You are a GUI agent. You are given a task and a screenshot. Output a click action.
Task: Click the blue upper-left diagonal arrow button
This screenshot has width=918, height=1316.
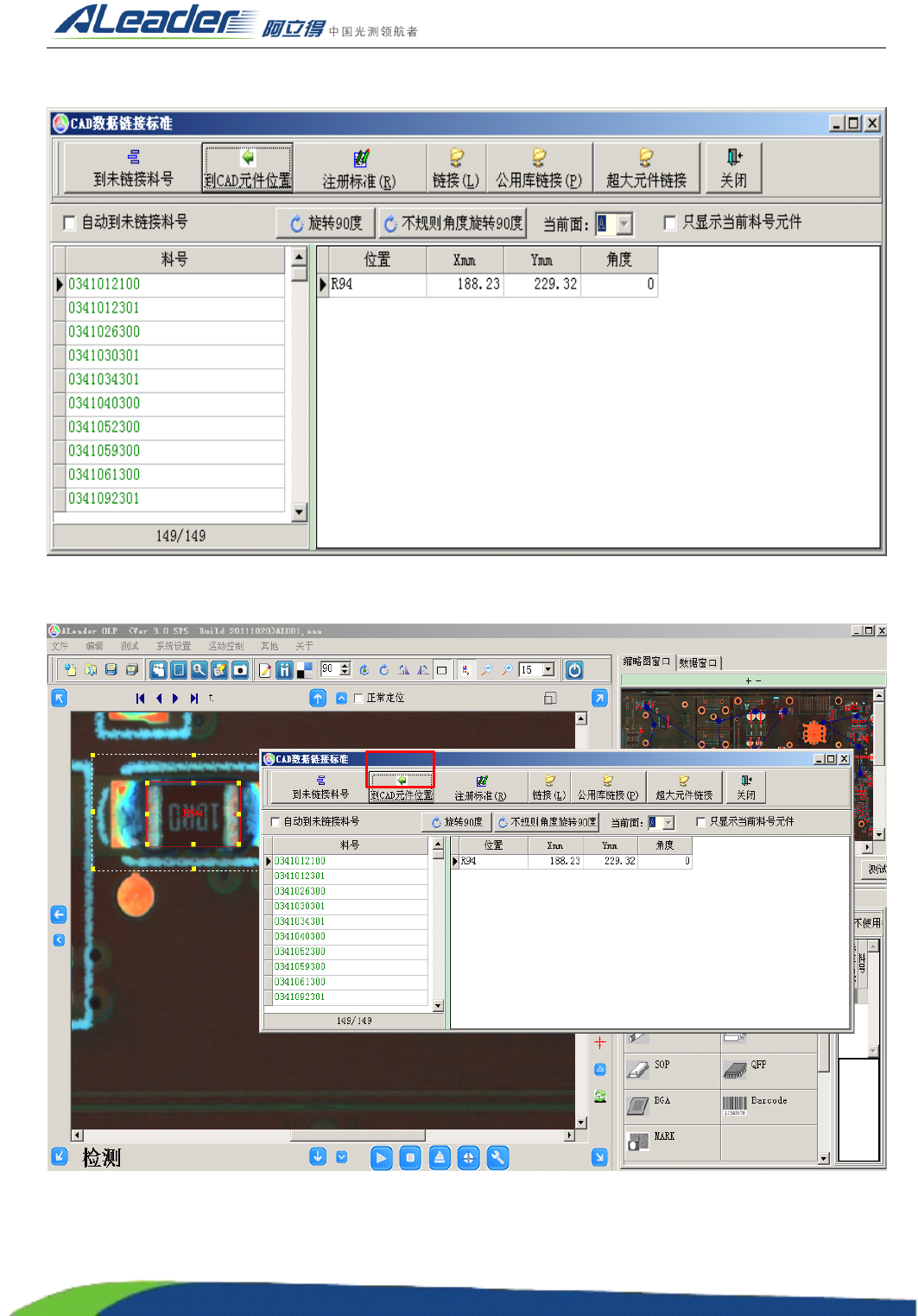pyautogui.click(x=59, y=698)
